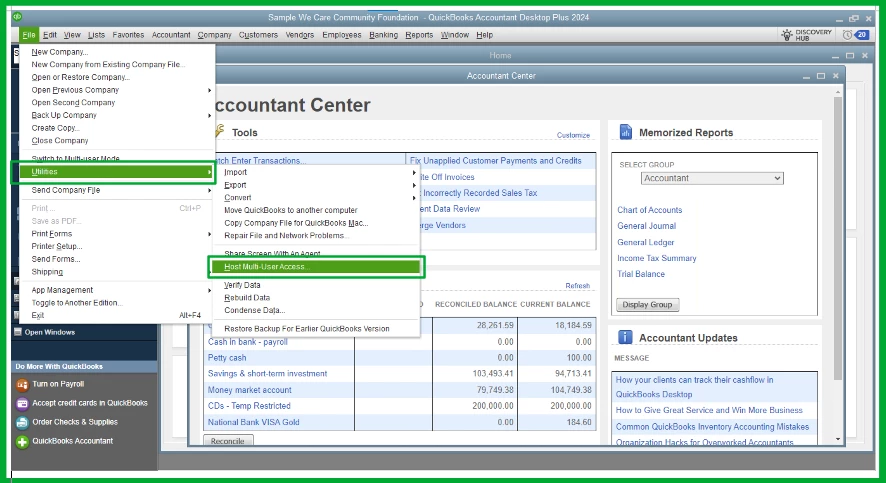Expand the Convert submenu

click(x=316, y=198)
